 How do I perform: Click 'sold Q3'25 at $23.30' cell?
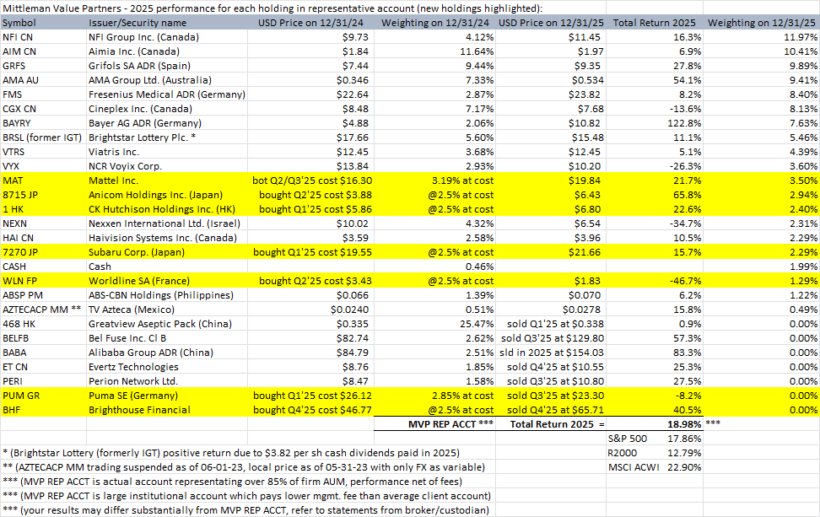(x=551, y=396)
